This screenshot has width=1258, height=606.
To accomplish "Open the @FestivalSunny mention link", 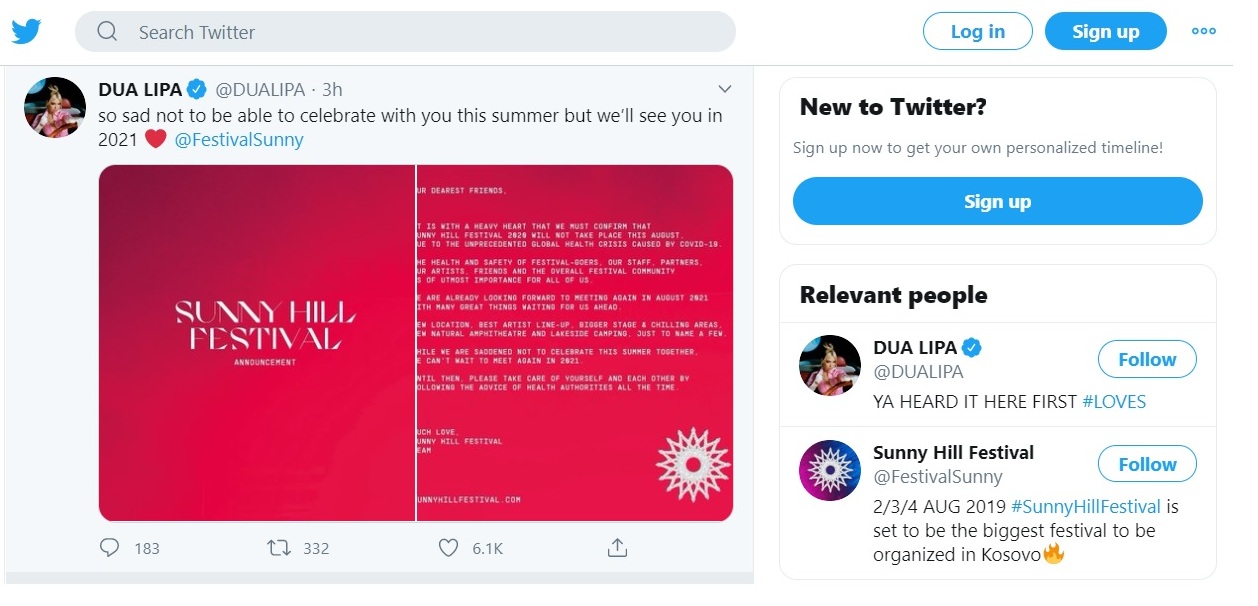I will pos(239,140).
